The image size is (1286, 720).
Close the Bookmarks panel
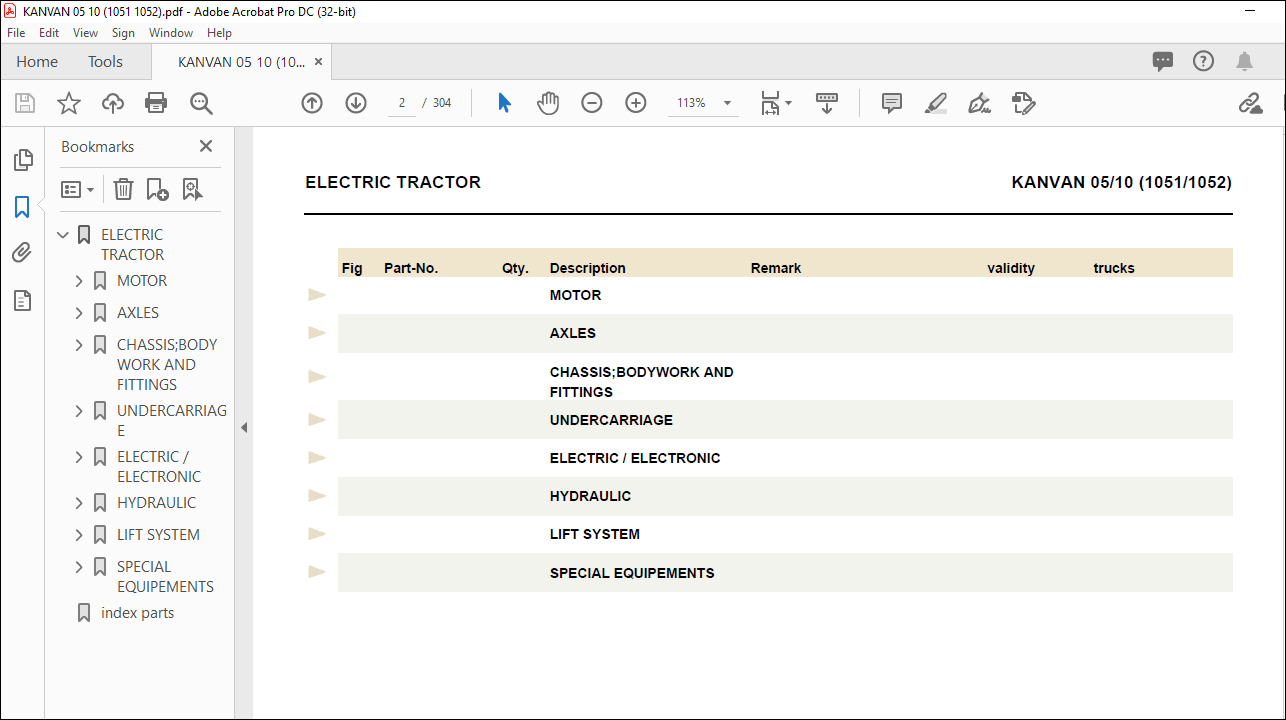206,146
